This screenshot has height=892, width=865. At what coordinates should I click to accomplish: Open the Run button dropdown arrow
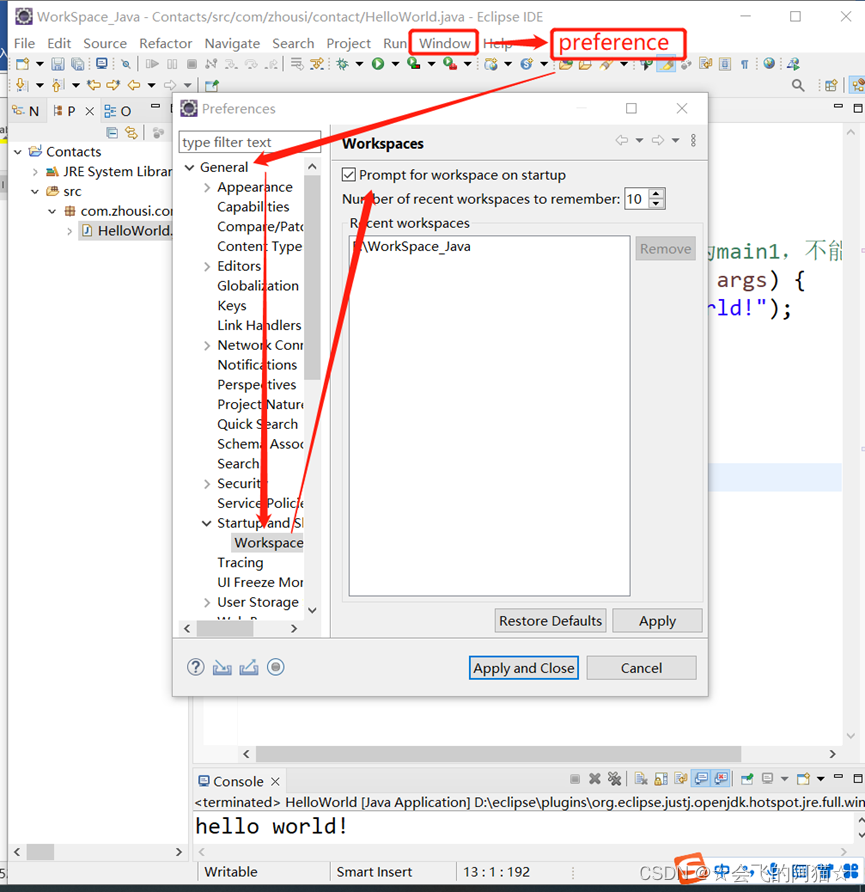pyautogui.click(x=395, y=64)
